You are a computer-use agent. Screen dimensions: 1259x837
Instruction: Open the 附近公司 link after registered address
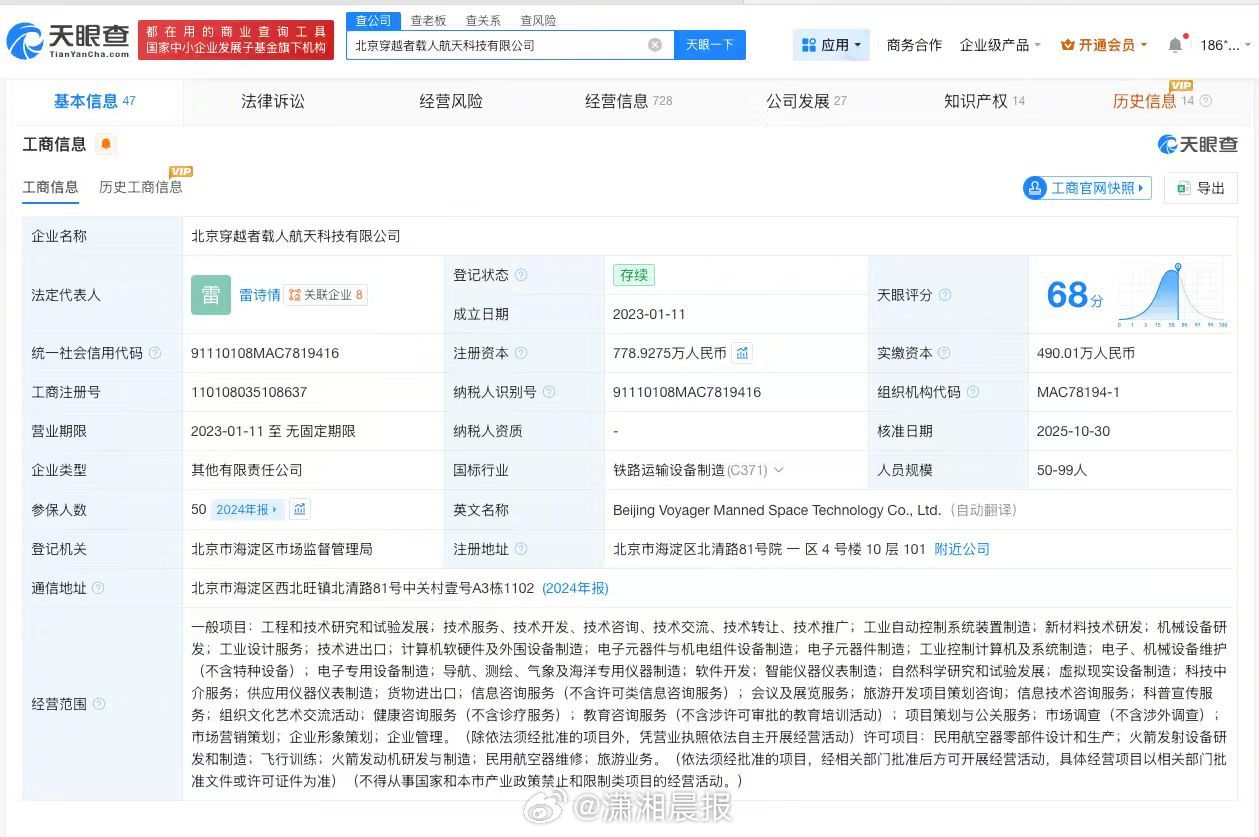click(962, 549)
